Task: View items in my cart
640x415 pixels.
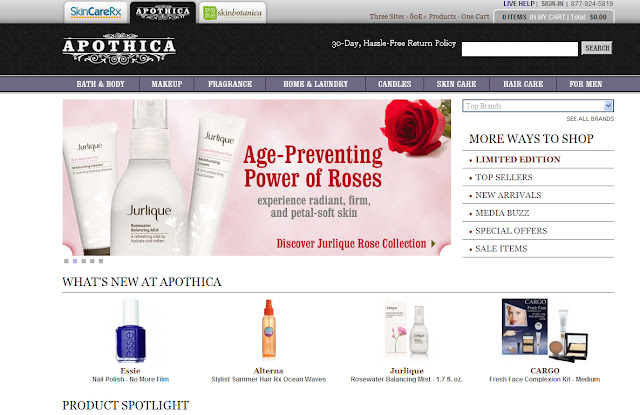Action: click(x=554, y=17)
